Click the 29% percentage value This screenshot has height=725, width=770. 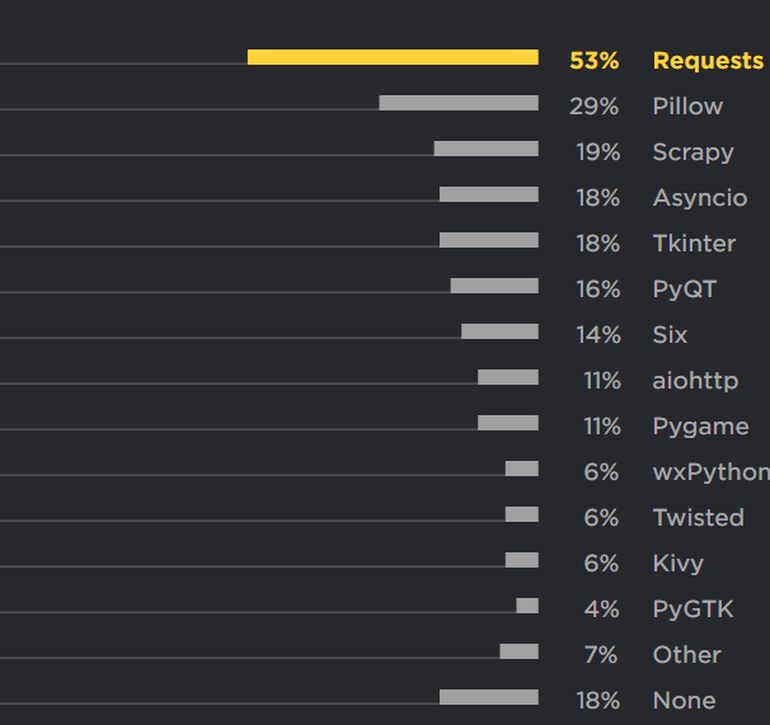pyautogui.click(x=594, y=107)
